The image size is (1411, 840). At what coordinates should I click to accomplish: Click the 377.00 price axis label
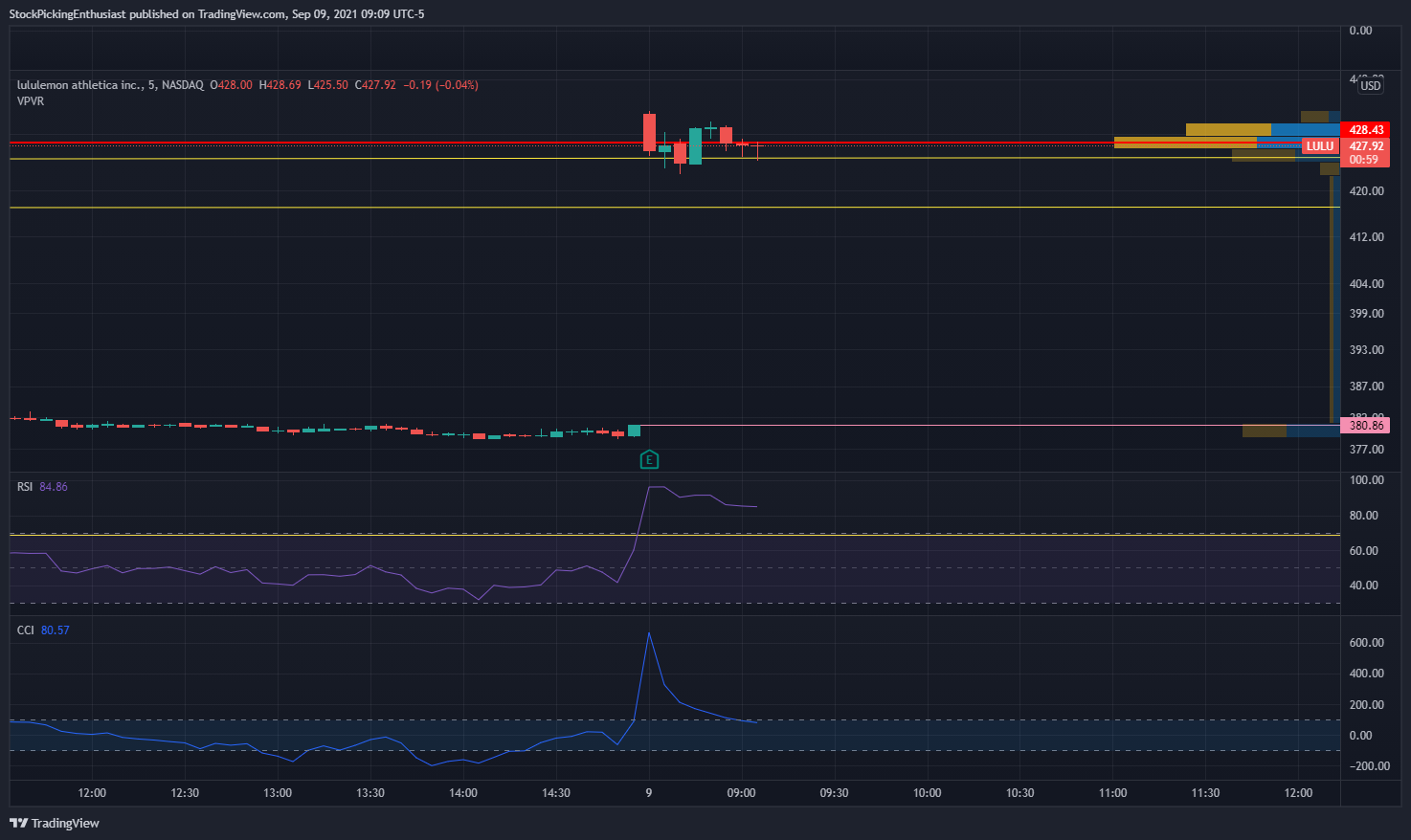(x=1367, y=450)
